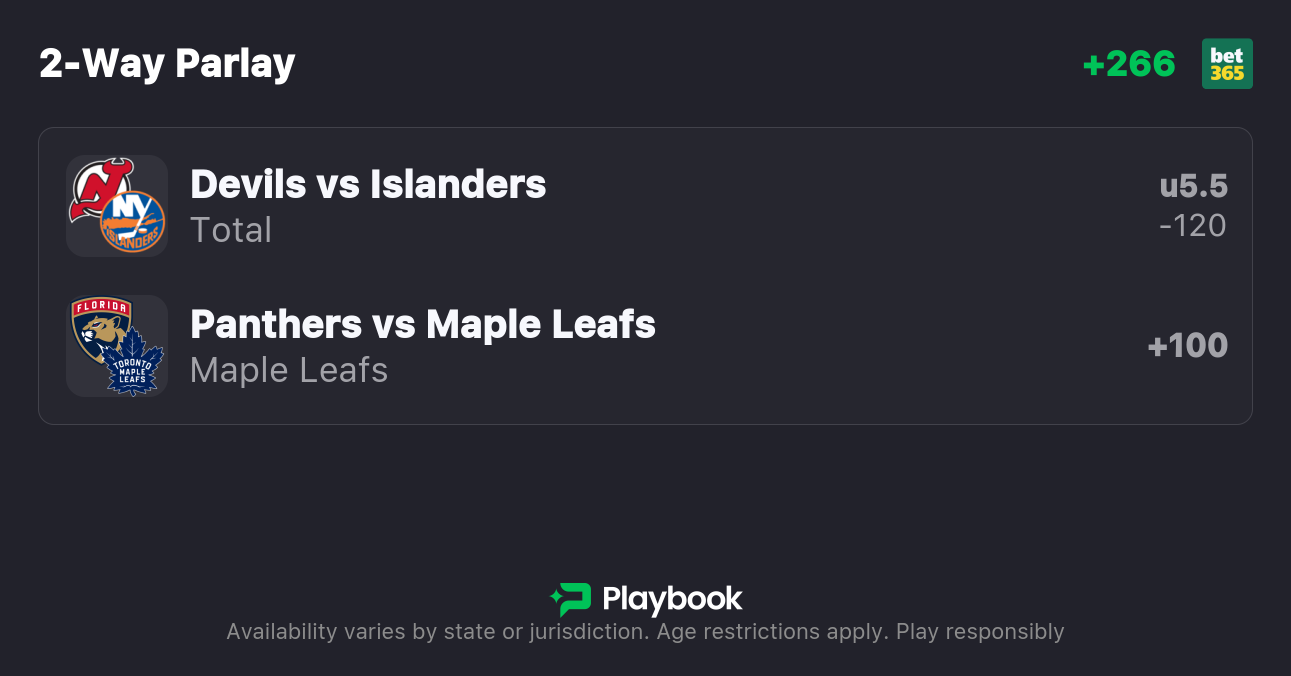Select the u5.5 total line
This screenshot has height=676, width=1291.
coord(1193,186)
